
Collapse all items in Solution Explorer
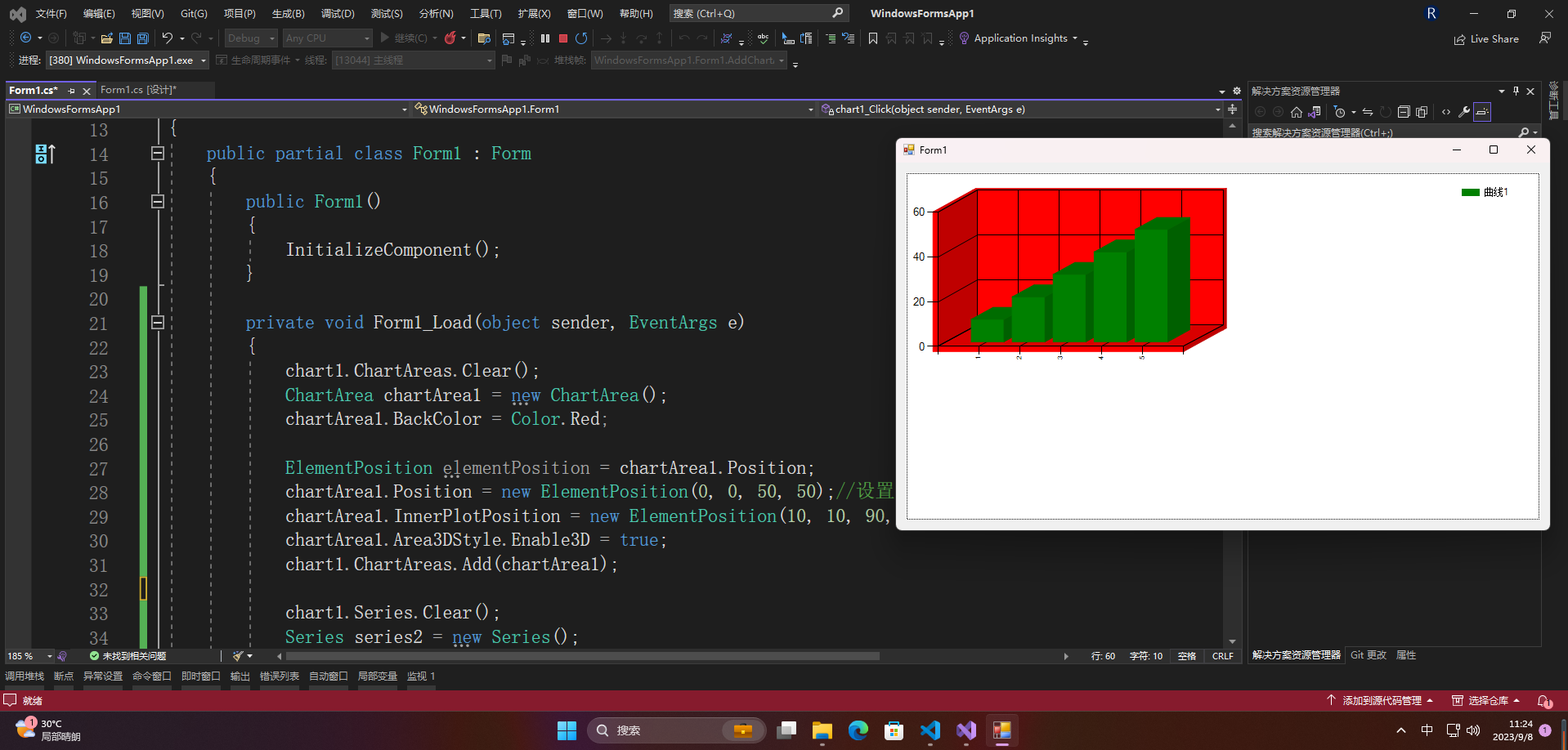point(1404,112)
